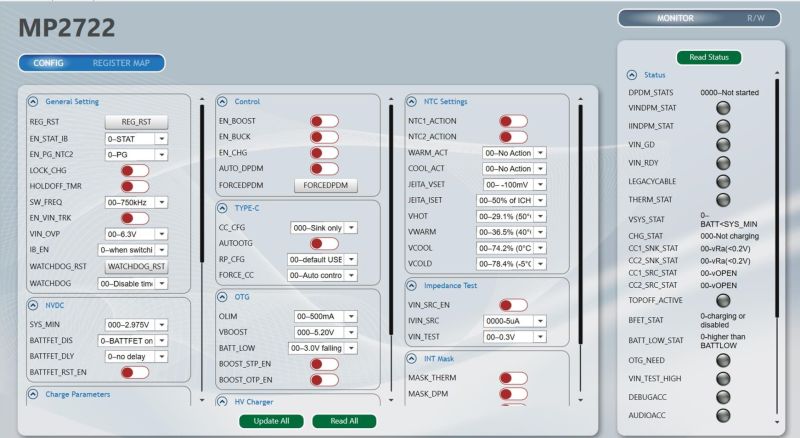800x438 pixels.
Task: Click the LEGACYCABLE indicator LED
Action: tap(723, 181)
